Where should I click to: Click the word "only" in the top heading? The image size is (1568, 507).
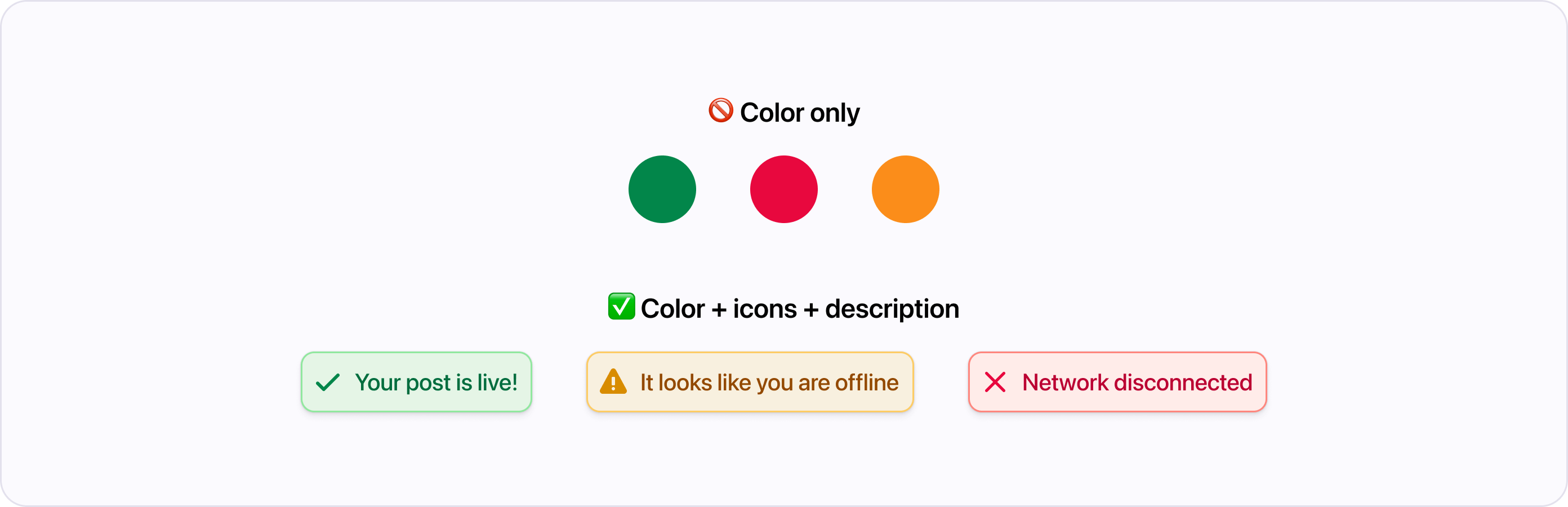835,114
